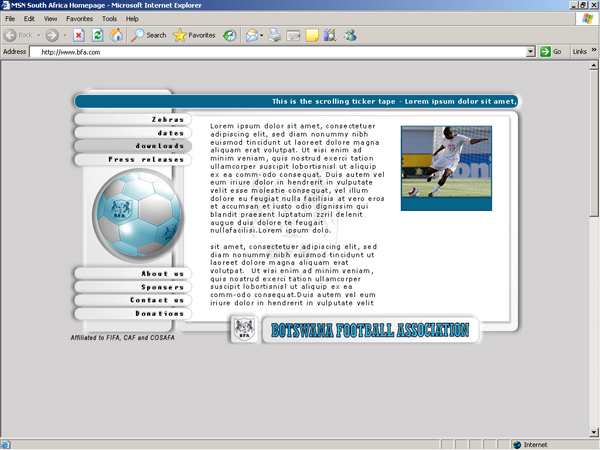
Task: Open the Search toolbar button
Action: tap(149, 35)
